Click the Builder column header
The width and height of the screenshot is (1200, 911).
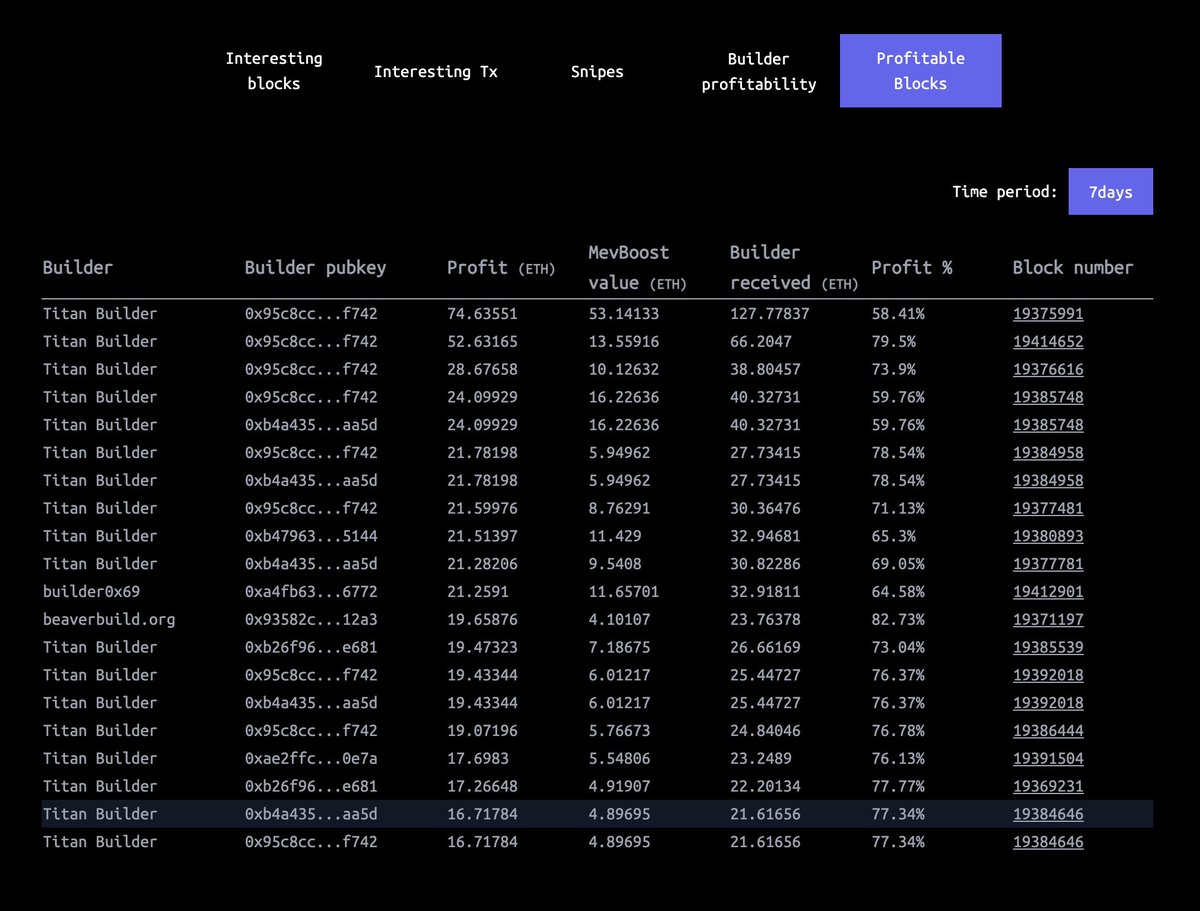(78, 268)
